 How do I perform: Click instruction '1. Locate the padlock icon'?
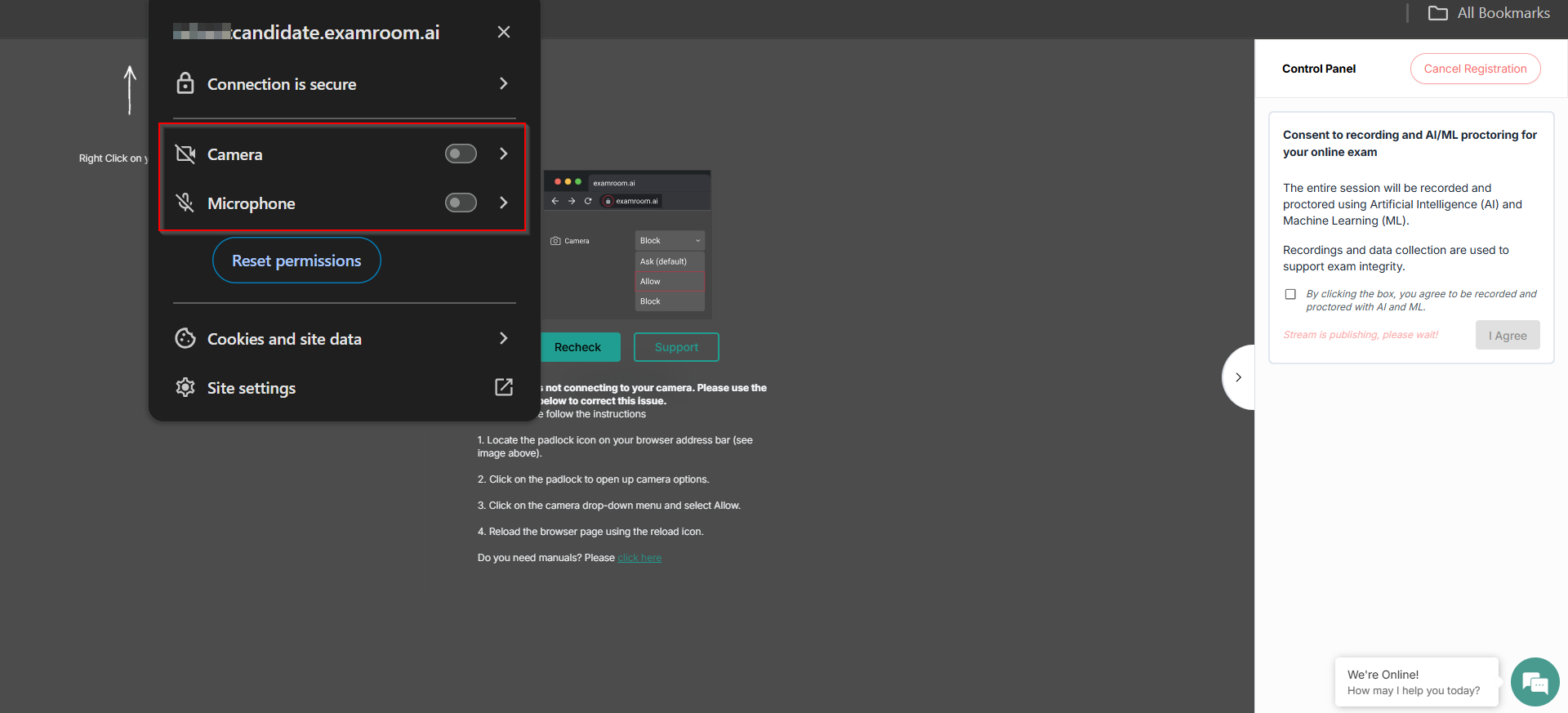[x=615, y=447]
